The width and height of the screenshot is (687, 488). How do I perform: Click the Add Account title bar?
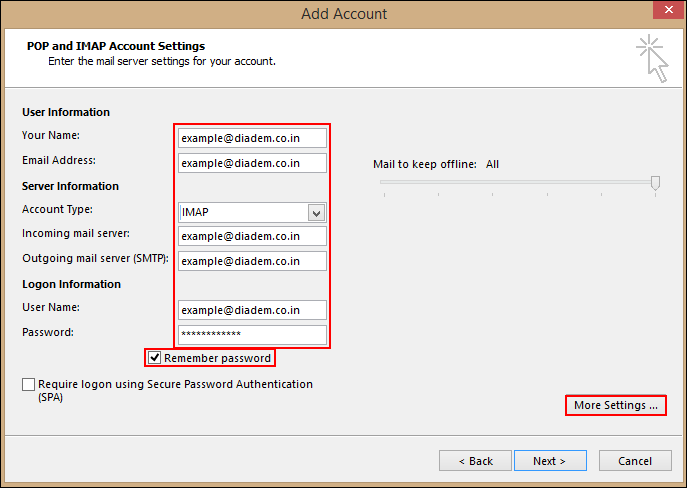click(343, 14)
